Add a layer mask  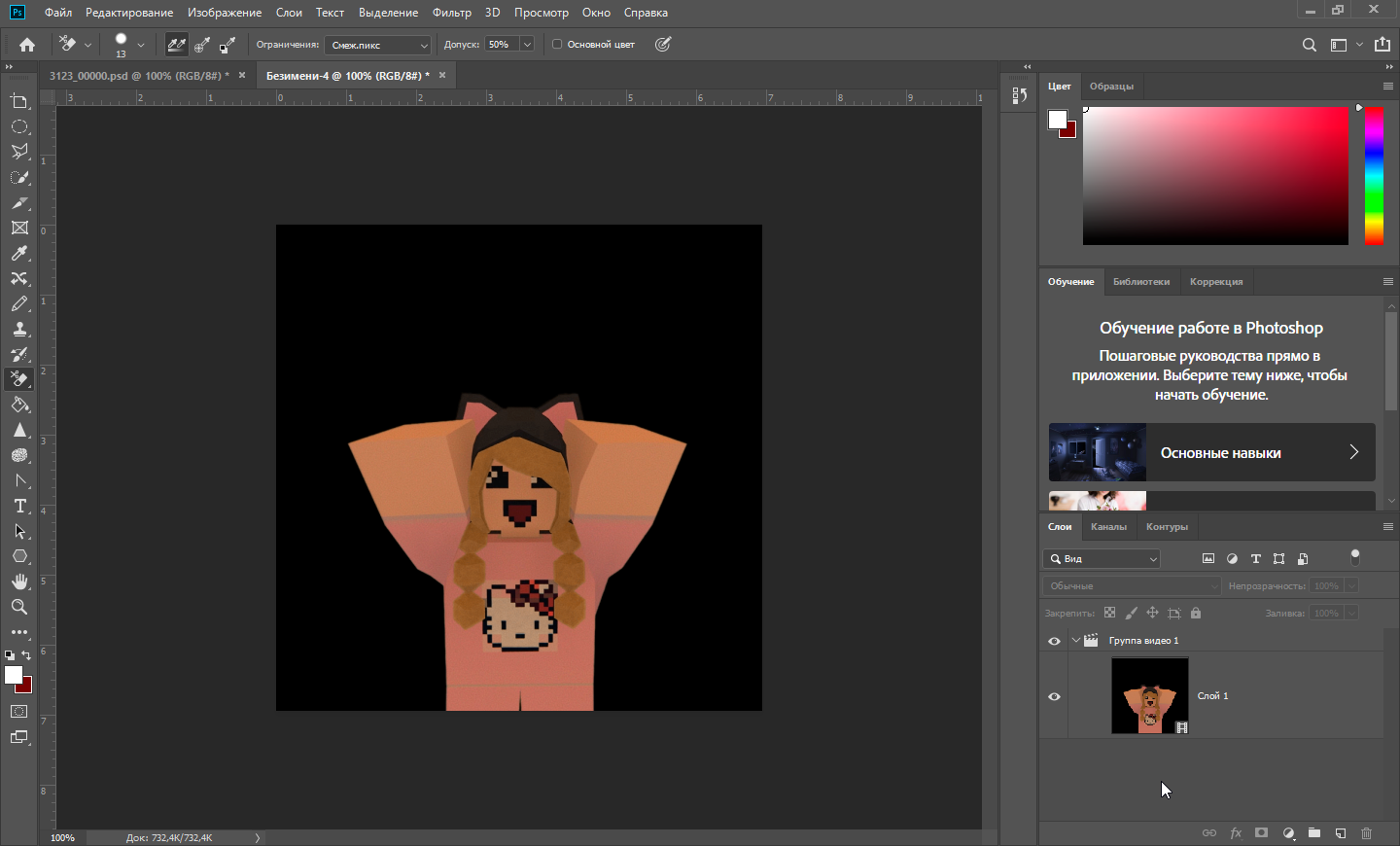click(x=1261, y=833)
